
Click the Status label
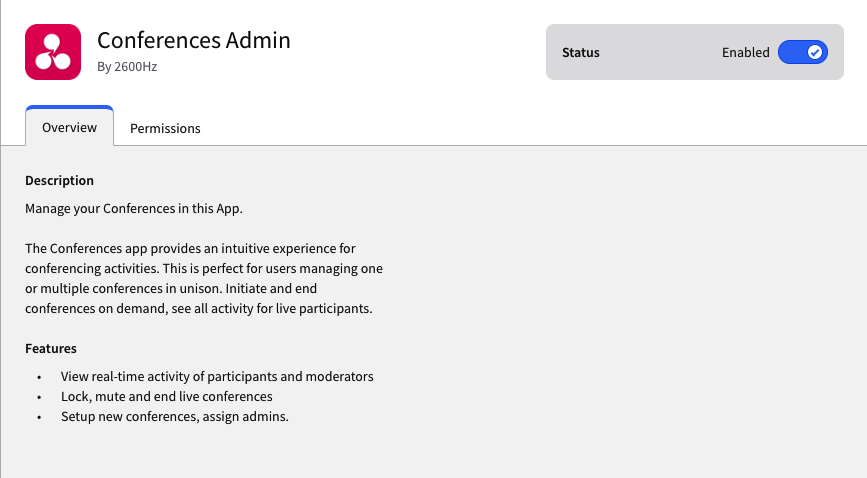581,53
